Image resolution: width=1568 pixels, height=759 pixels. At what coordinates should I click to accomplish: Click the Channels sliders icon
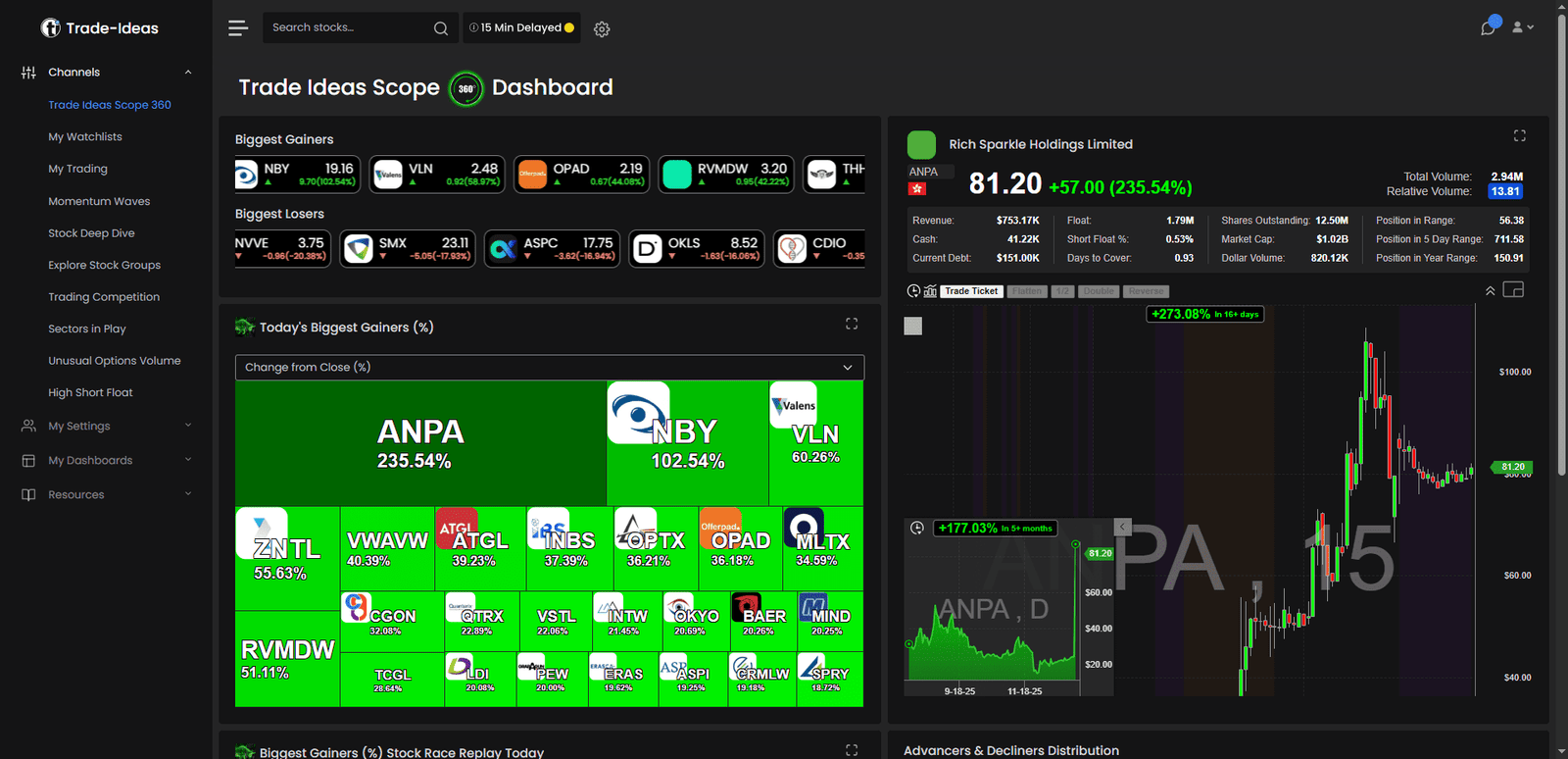click(28, 73)
